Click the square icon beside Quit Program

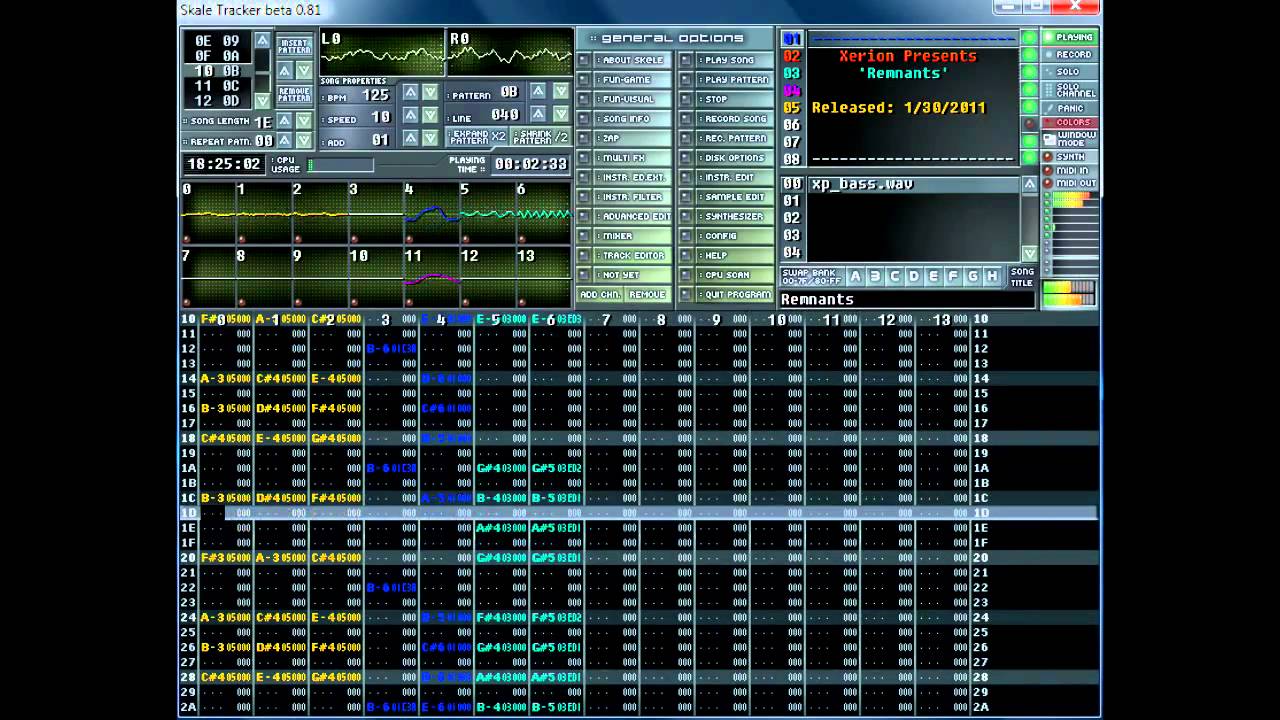point(686,295)
